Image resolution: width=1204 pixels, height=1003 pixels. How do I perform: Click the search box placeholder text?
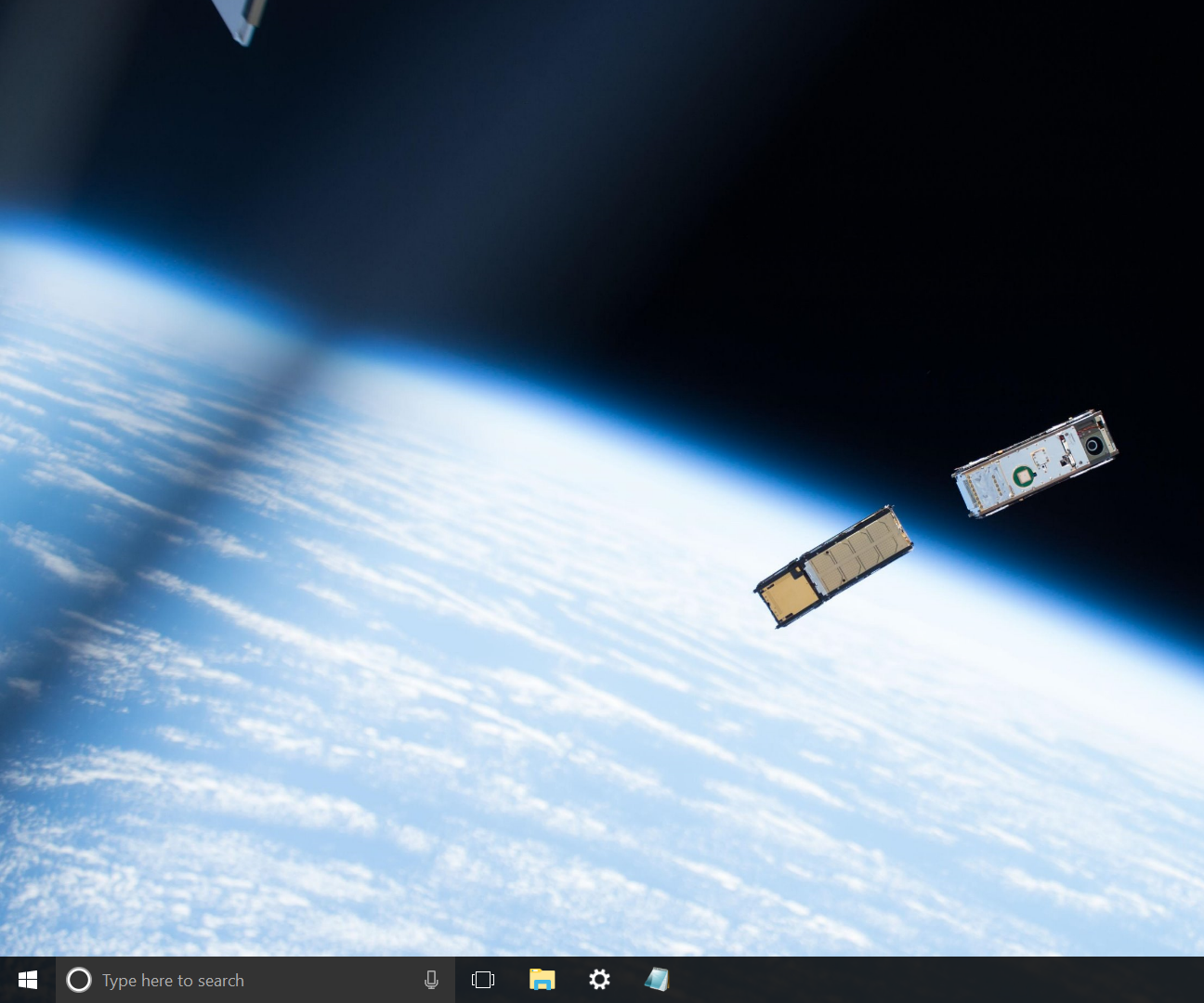coord(173,980)
